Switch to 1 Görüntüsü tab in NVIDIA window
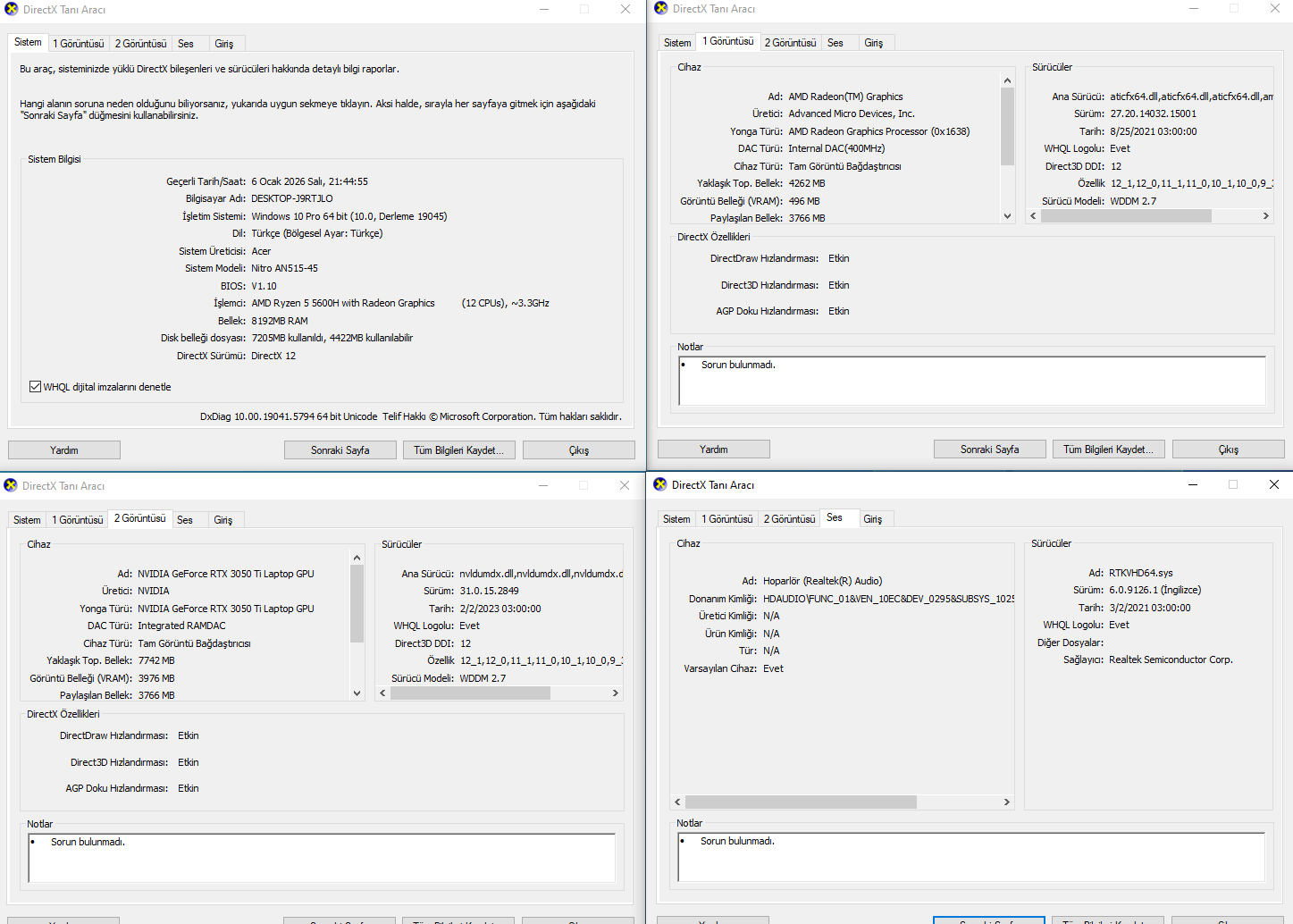The width and height of the screenshot is (1293, 924). tap(78, 520)
